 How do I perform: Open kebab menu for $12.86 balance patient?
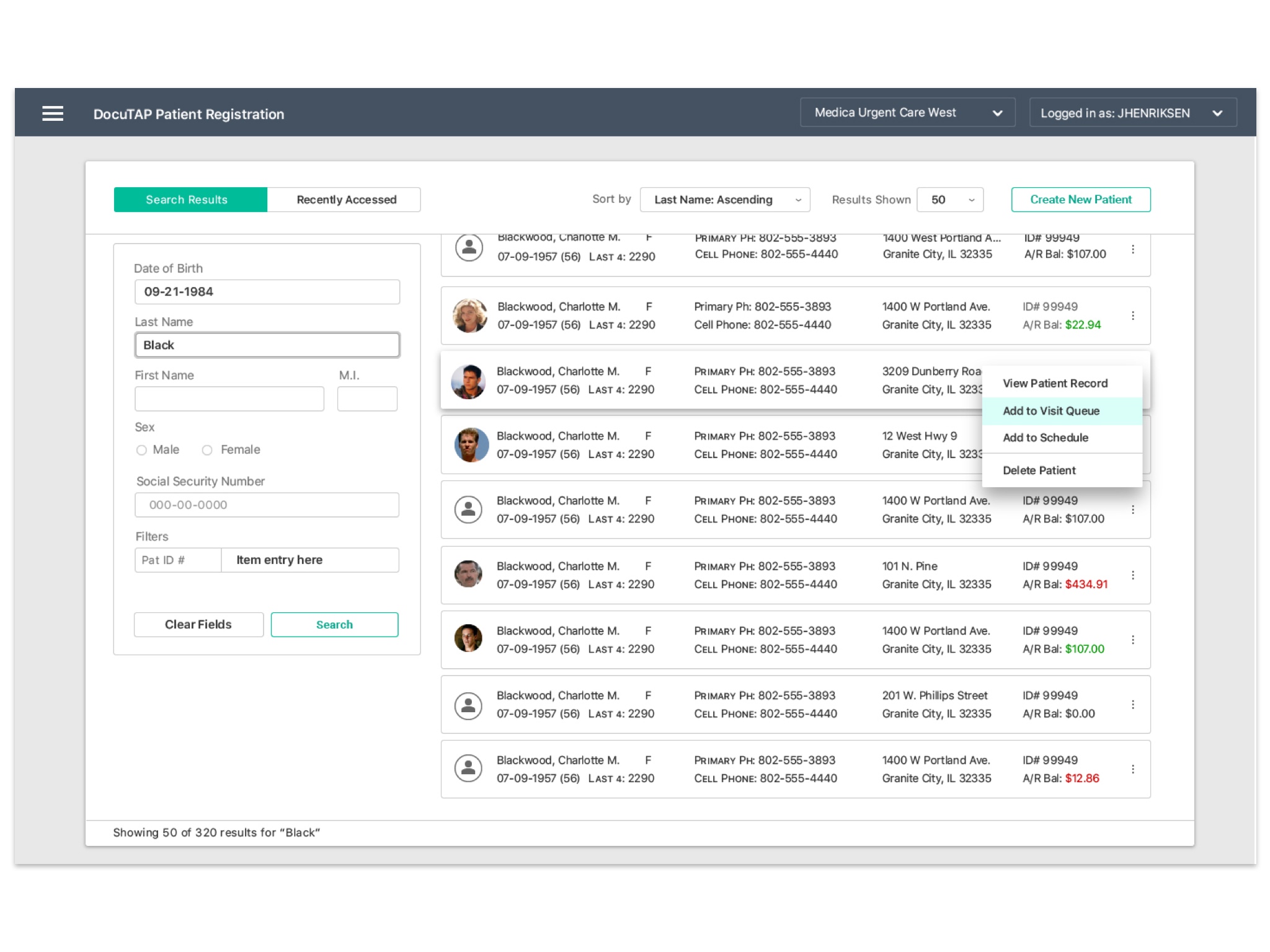click(x=1132, y=769)
